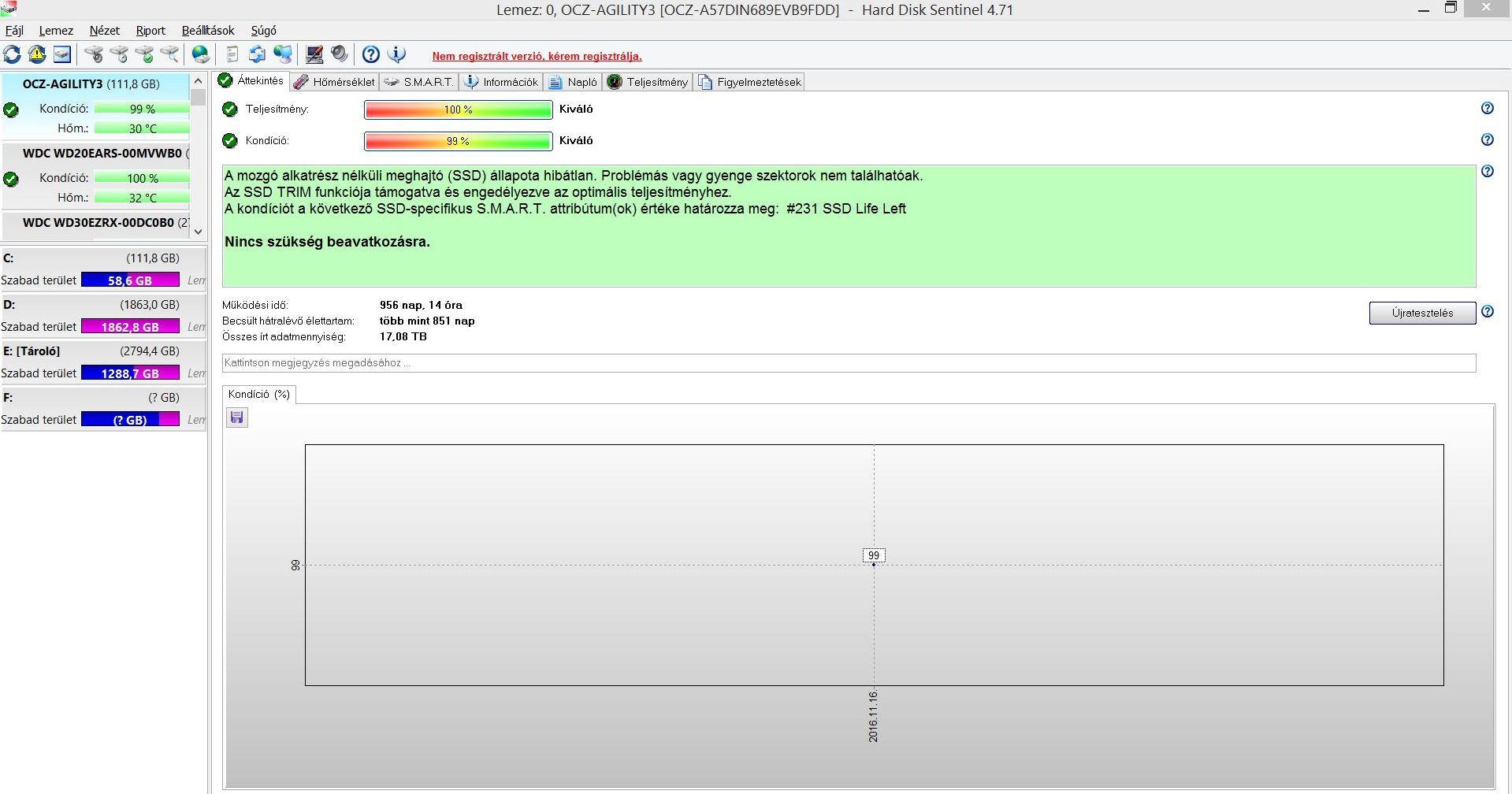Click the networked computers toolbar icon
Image resolution: width=1512 pixels, height=794 pixels.
[283, 54]
